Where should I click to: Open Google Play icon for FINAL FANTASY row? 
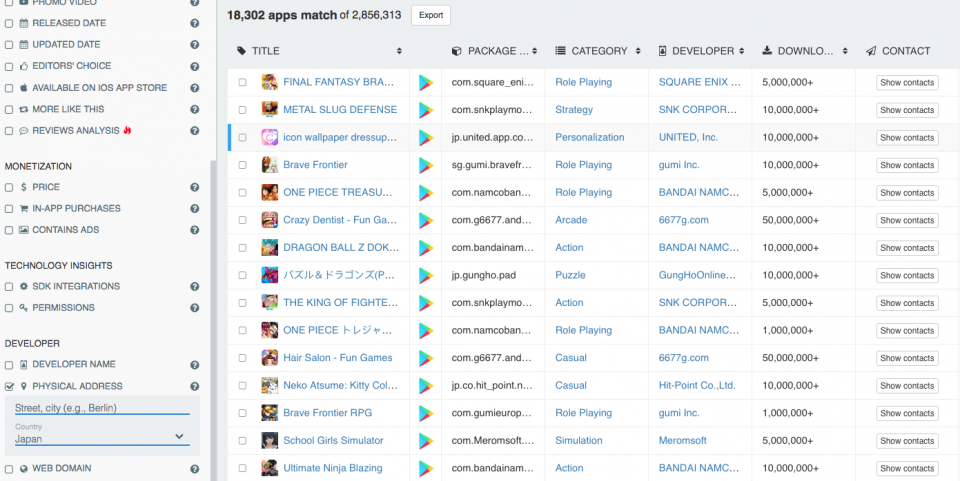pos(426,83)
